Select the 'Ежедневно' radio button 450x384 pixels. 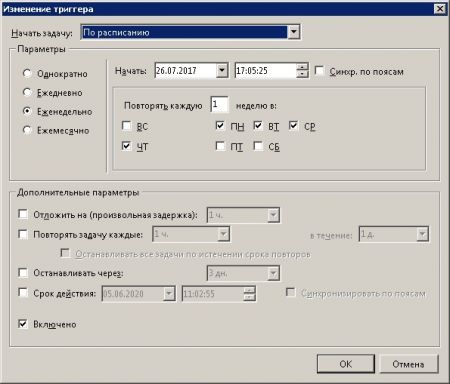pos(27,92)
